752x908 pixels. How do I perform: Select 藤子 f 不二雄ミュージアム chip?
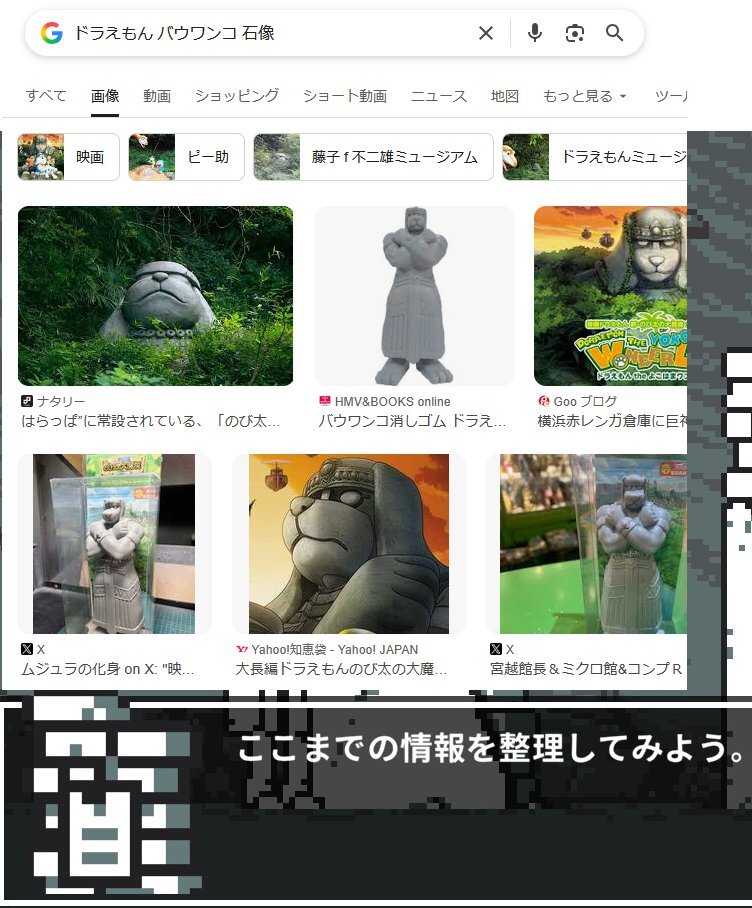[x=373, y=157]
